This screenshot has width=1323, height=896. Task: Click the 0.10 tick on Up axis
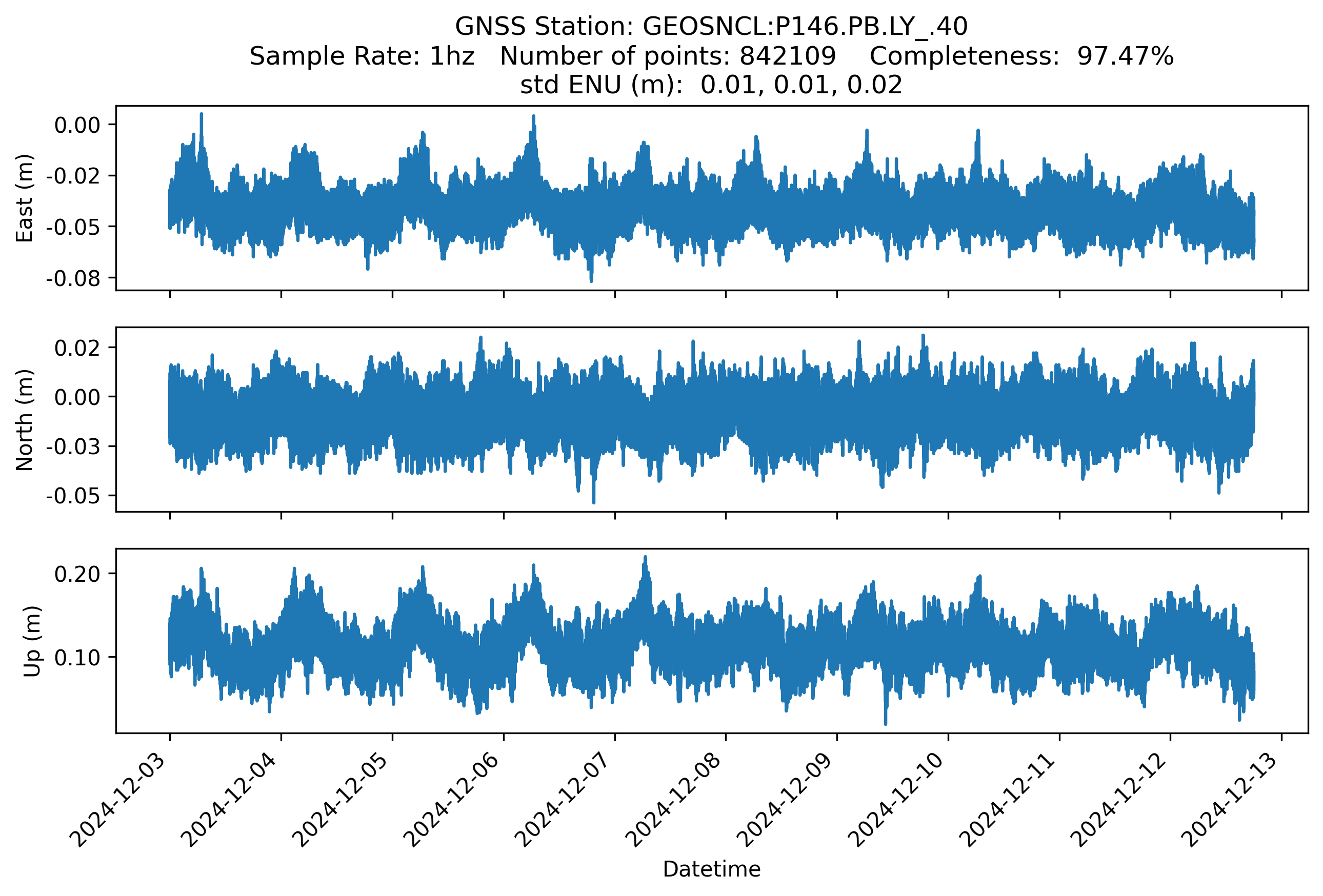(77, 658)
